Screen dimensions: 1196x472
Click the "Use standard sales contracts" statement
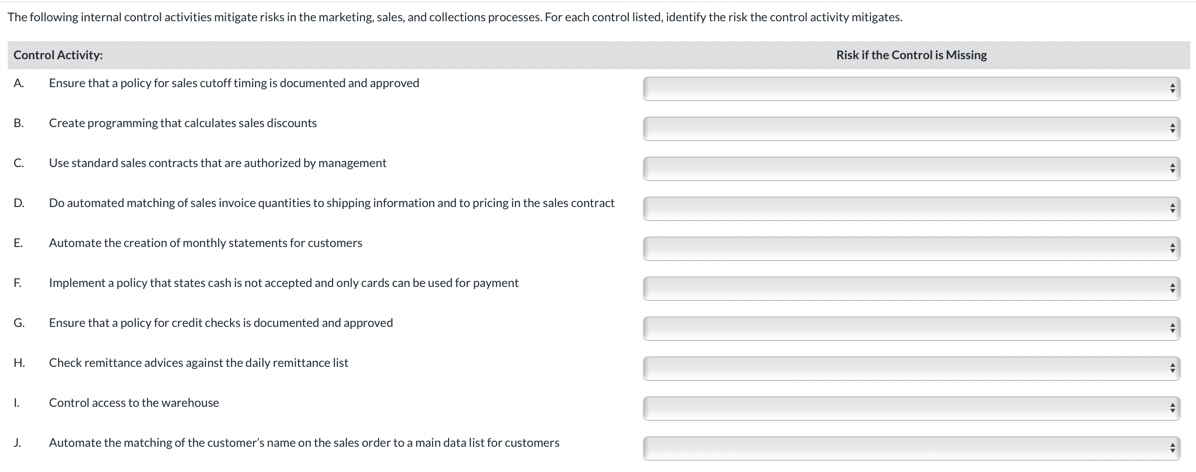217,163
